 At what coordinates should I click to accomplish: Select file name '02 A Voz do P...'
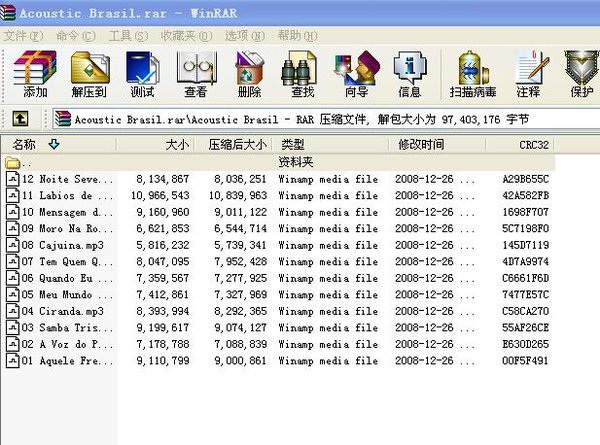point(67,344)
